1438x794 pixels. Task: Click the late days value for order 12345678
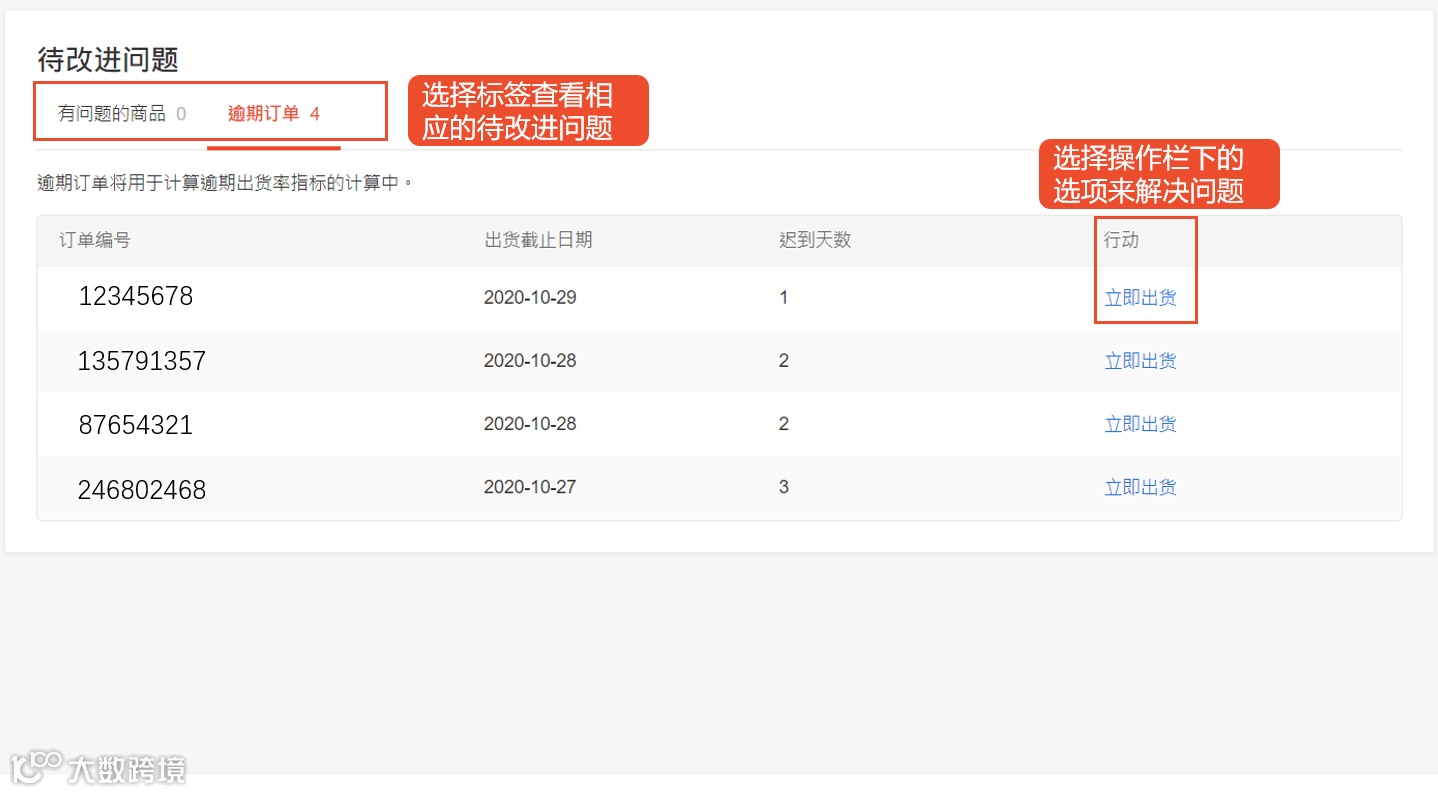[784, 298]
